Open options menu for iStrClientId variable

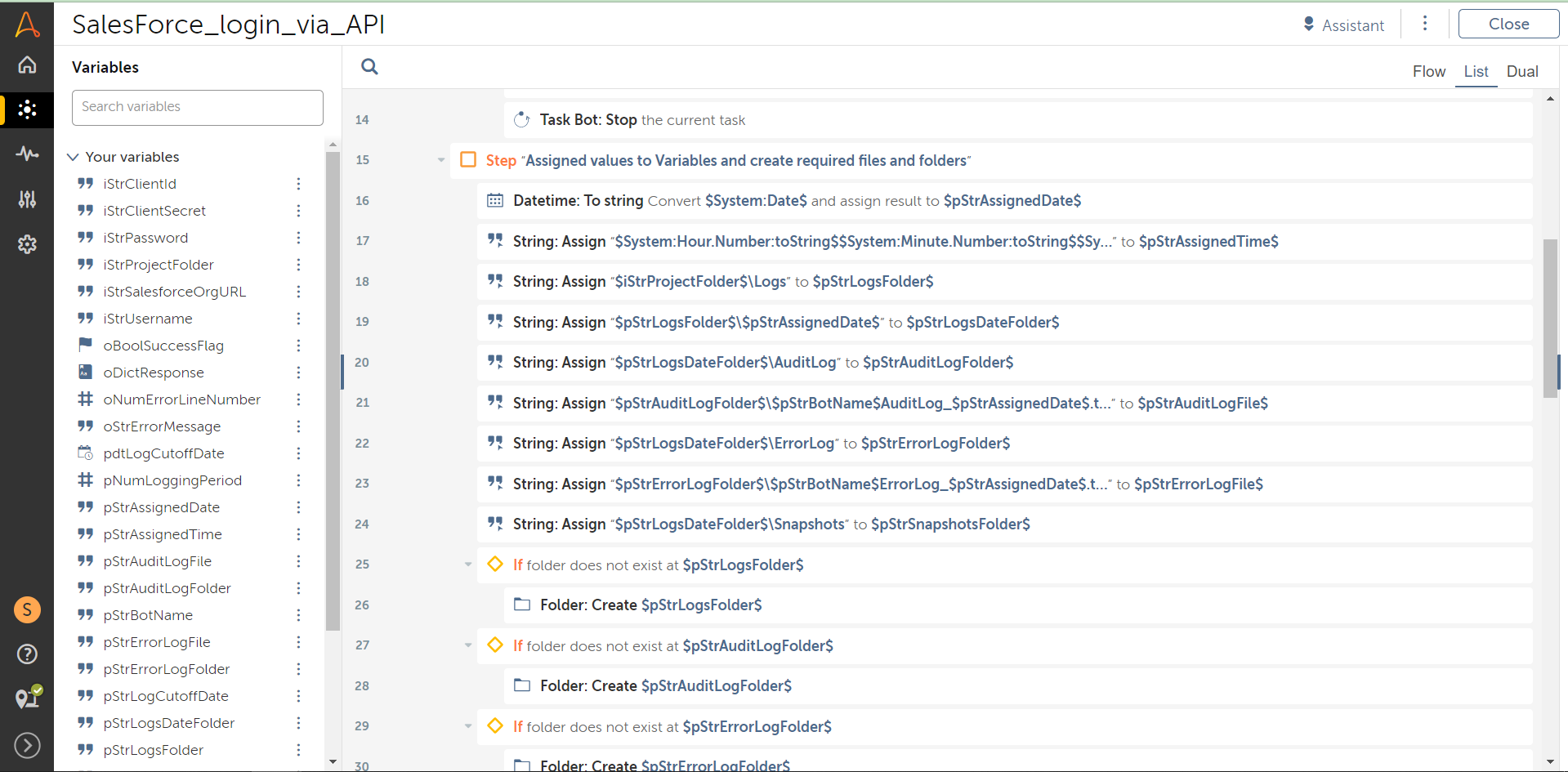tap(298, 184)
